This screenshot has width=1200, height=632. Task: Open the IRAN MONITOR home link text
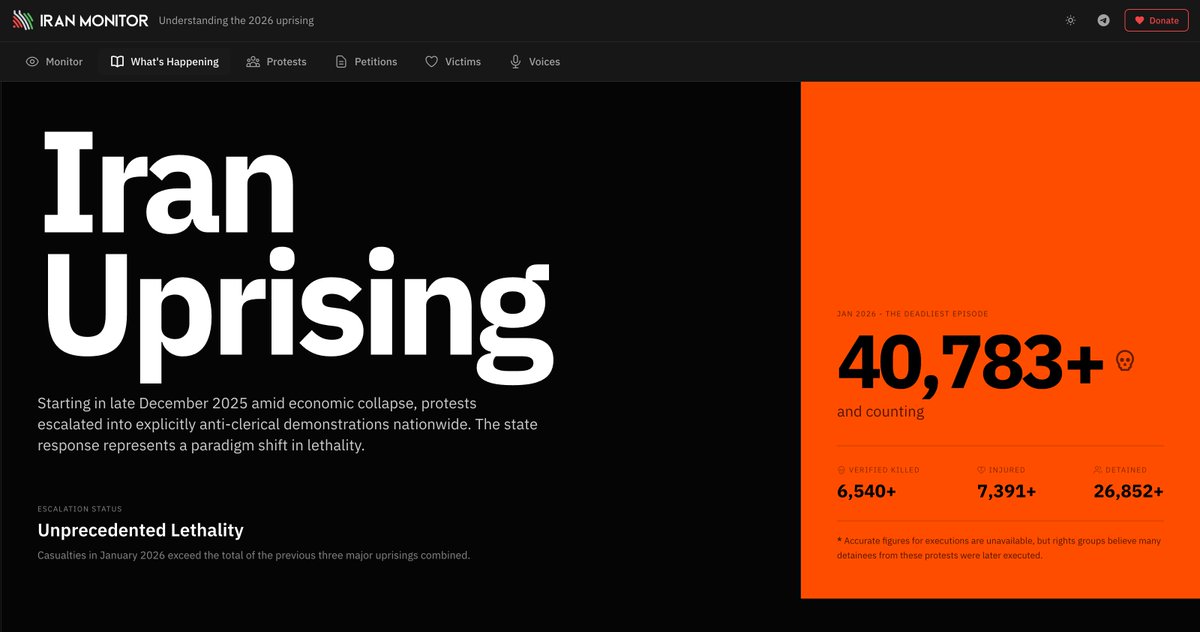[x=94, y=20]
